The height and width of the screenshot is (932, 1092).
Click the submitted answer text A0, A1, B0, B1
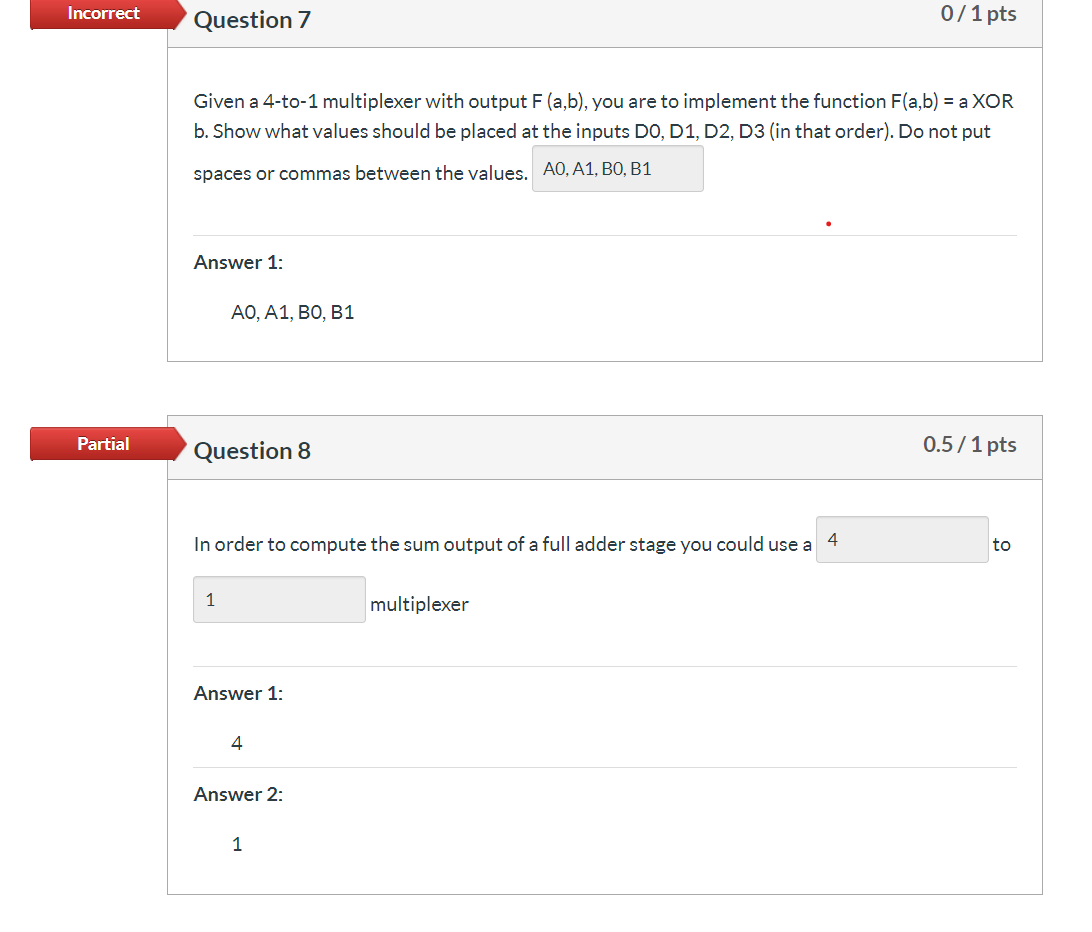point(292,312)
